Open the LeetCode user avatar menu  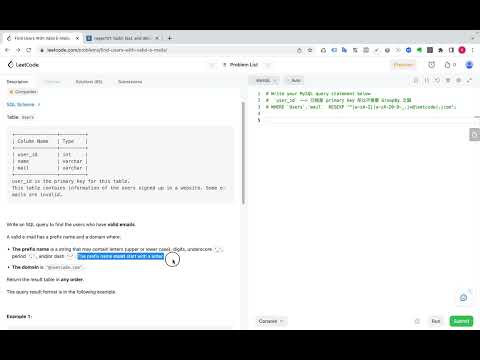coord(469,65)
